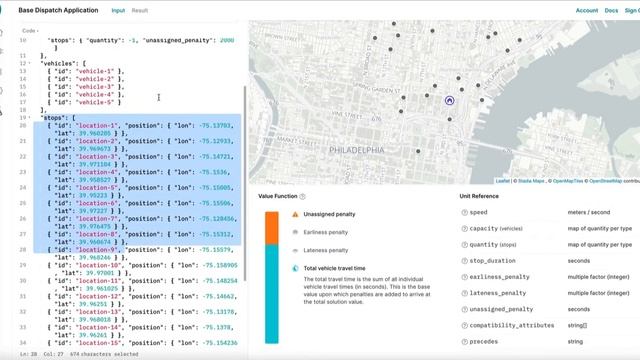Open the Code view dropdown
Image resolution: width=640 pixels, height=360 pixels.
pyautogui.click(x=30, y=31)
